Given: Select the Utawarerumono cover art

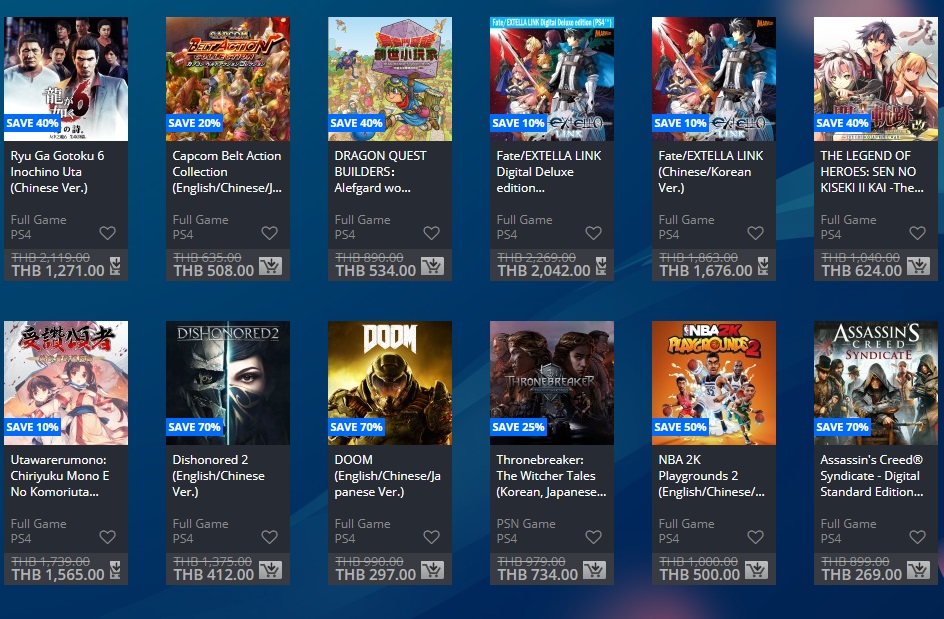Looking at the screenshot, I should pos(66,383).
